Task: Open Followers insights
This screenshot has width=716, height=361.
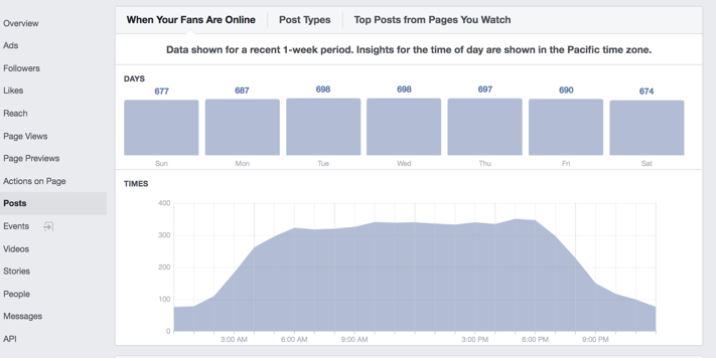Action: pos(21,68)
